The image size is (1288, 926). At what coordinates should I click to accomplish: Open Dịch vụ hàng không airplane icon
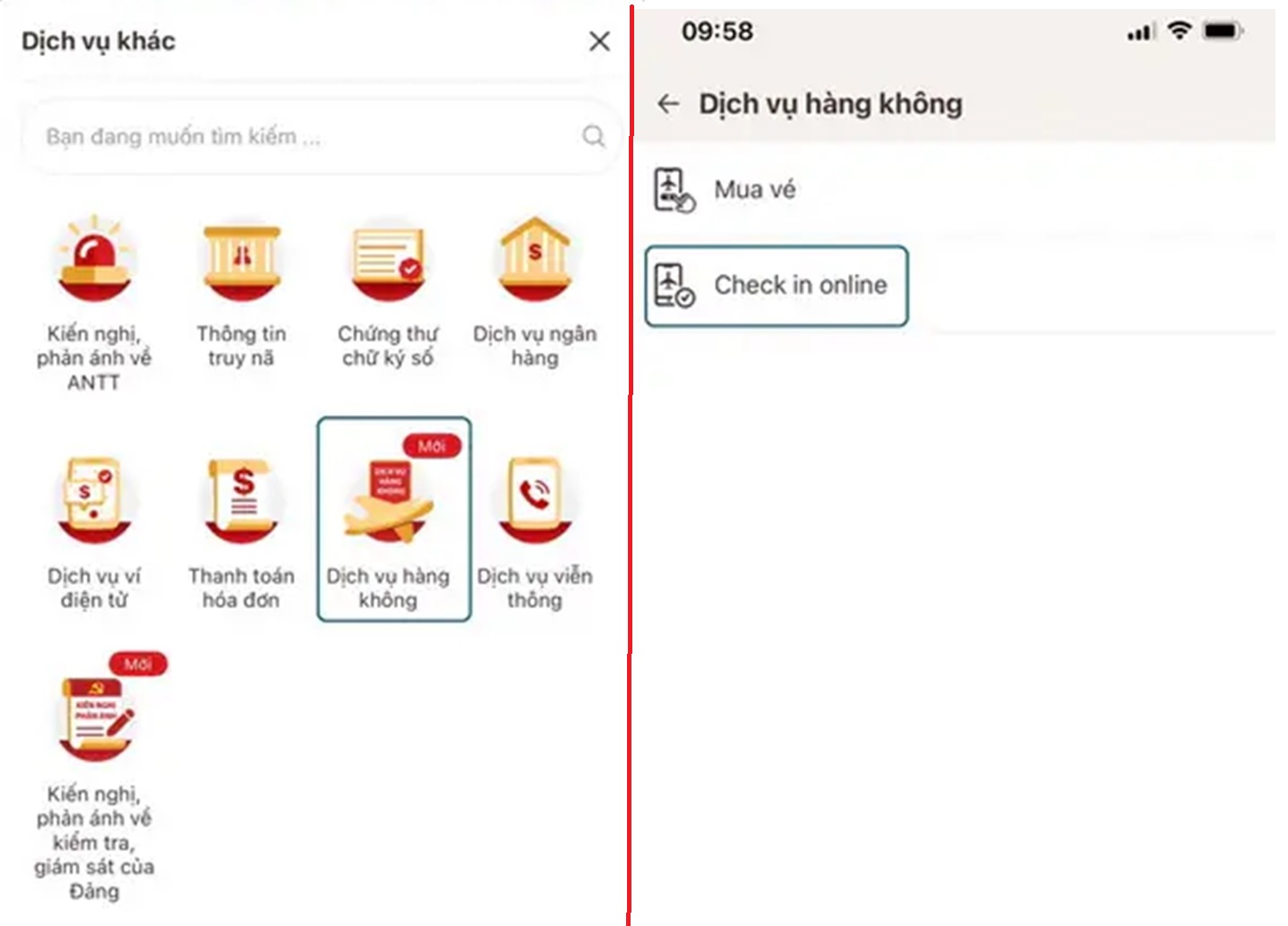388,500
